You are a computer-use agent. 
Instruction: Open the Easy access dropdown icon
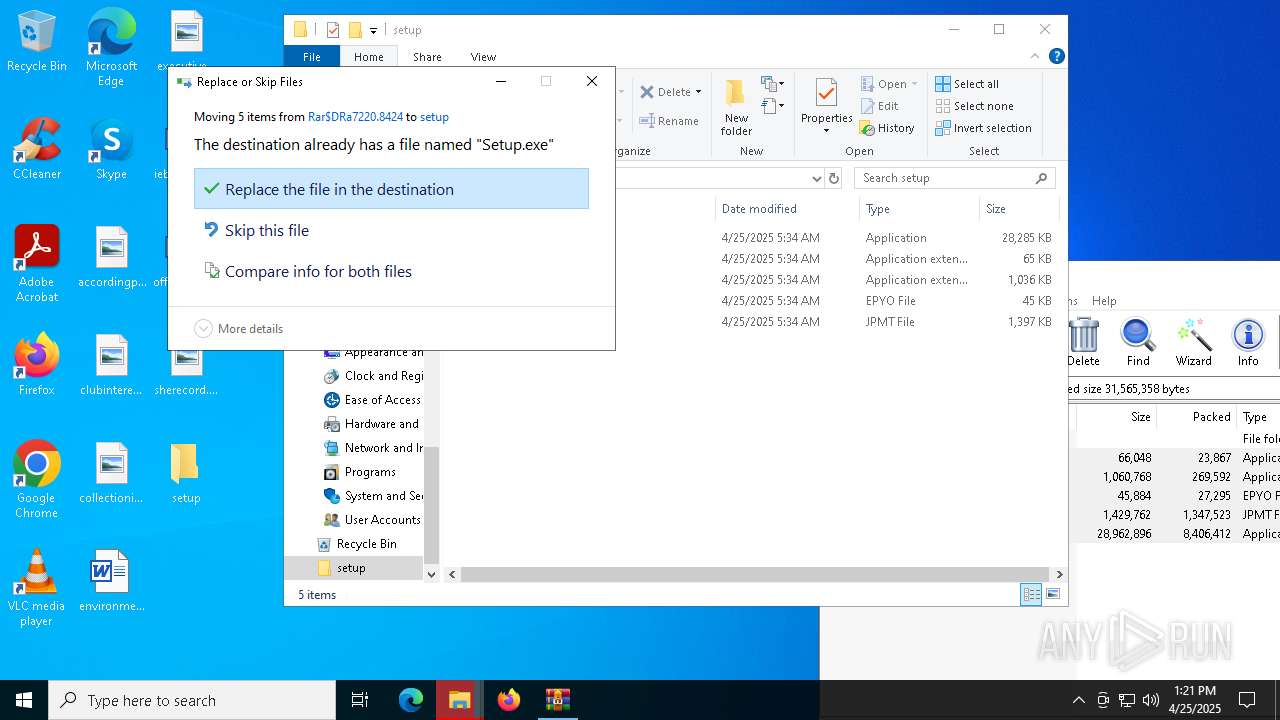click(x=773, y=106)
